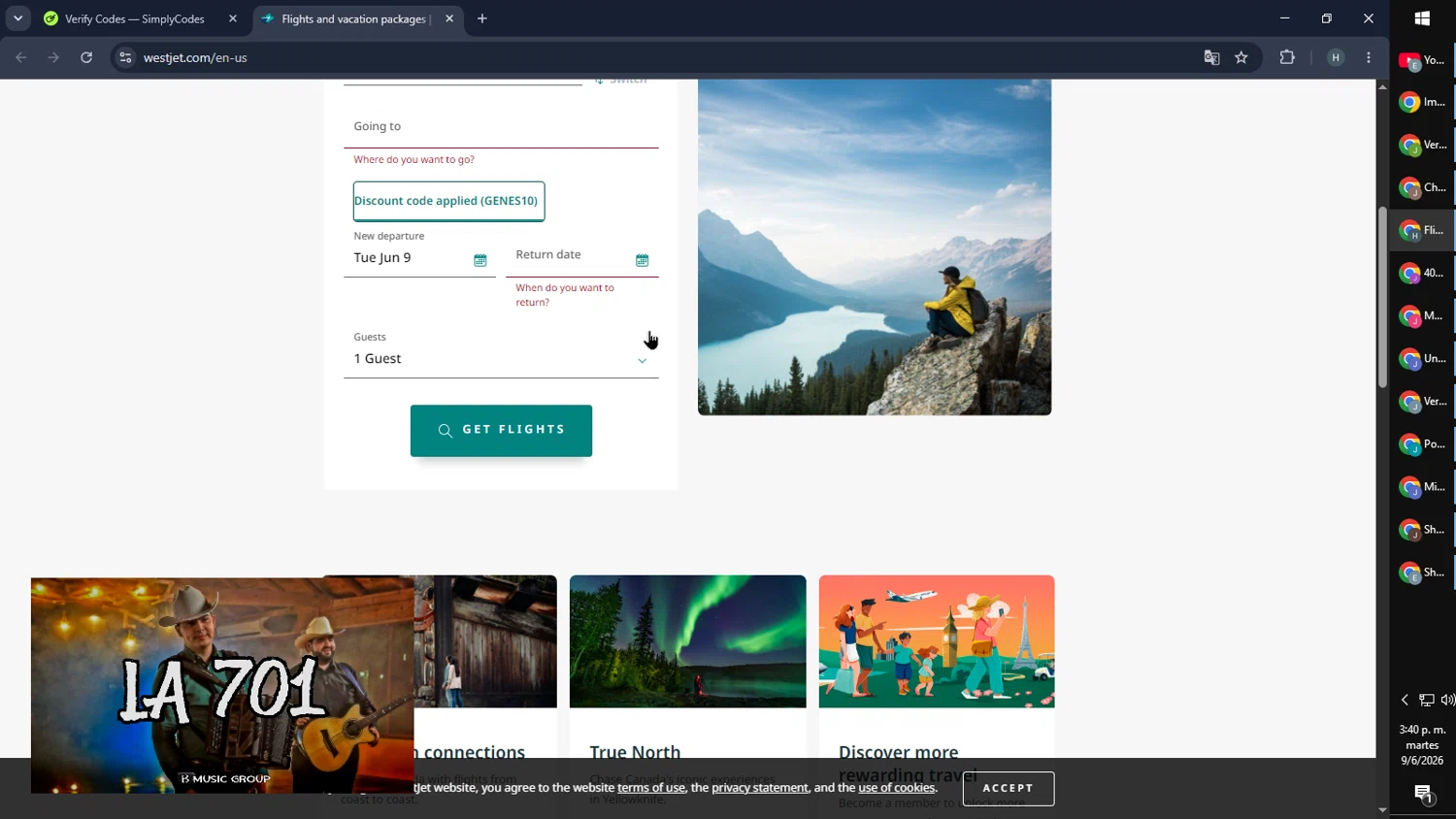Switch to Verify Codes — SimplyCodes tab

tap(134, 18)
